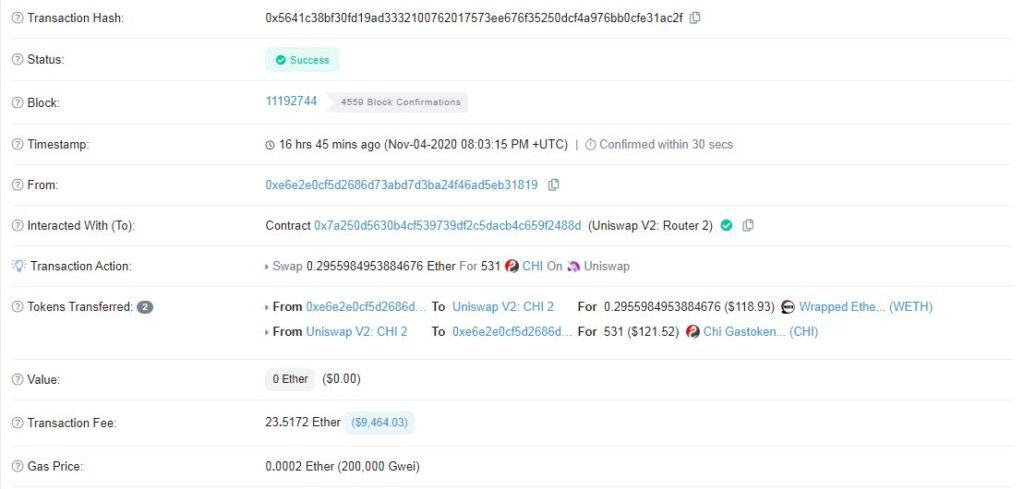This screenshot has height=489, width=1024.
Task: Click the Wrapped Ether token icon
Action: [x=788, y=307]
